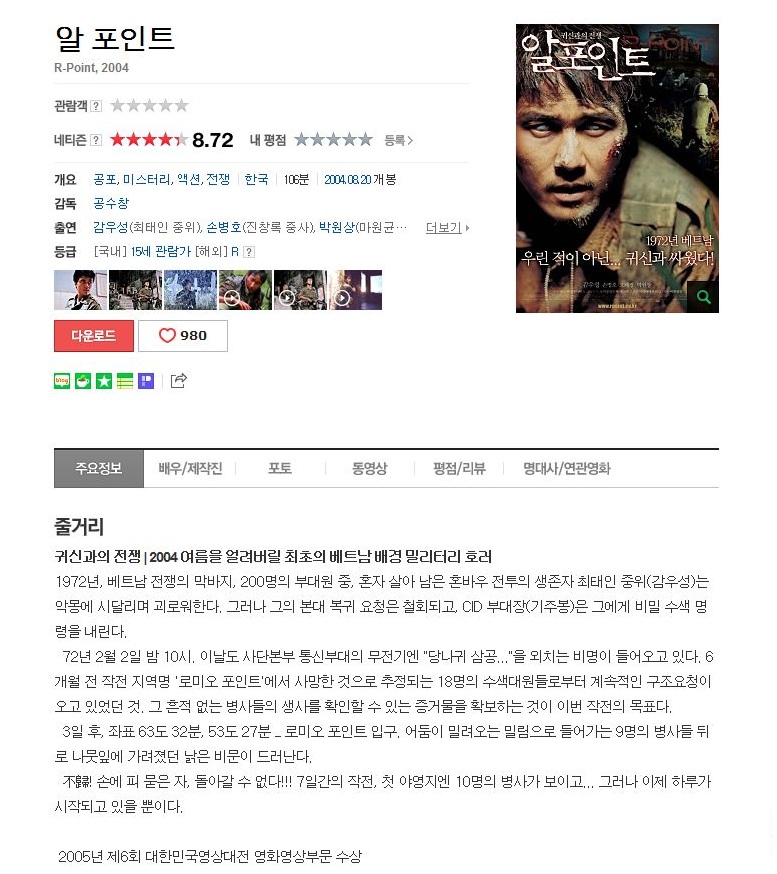This screenshot has height=874, width=777.
Task: Click the help icon next to 네티즌
Action: pos(96,140)
